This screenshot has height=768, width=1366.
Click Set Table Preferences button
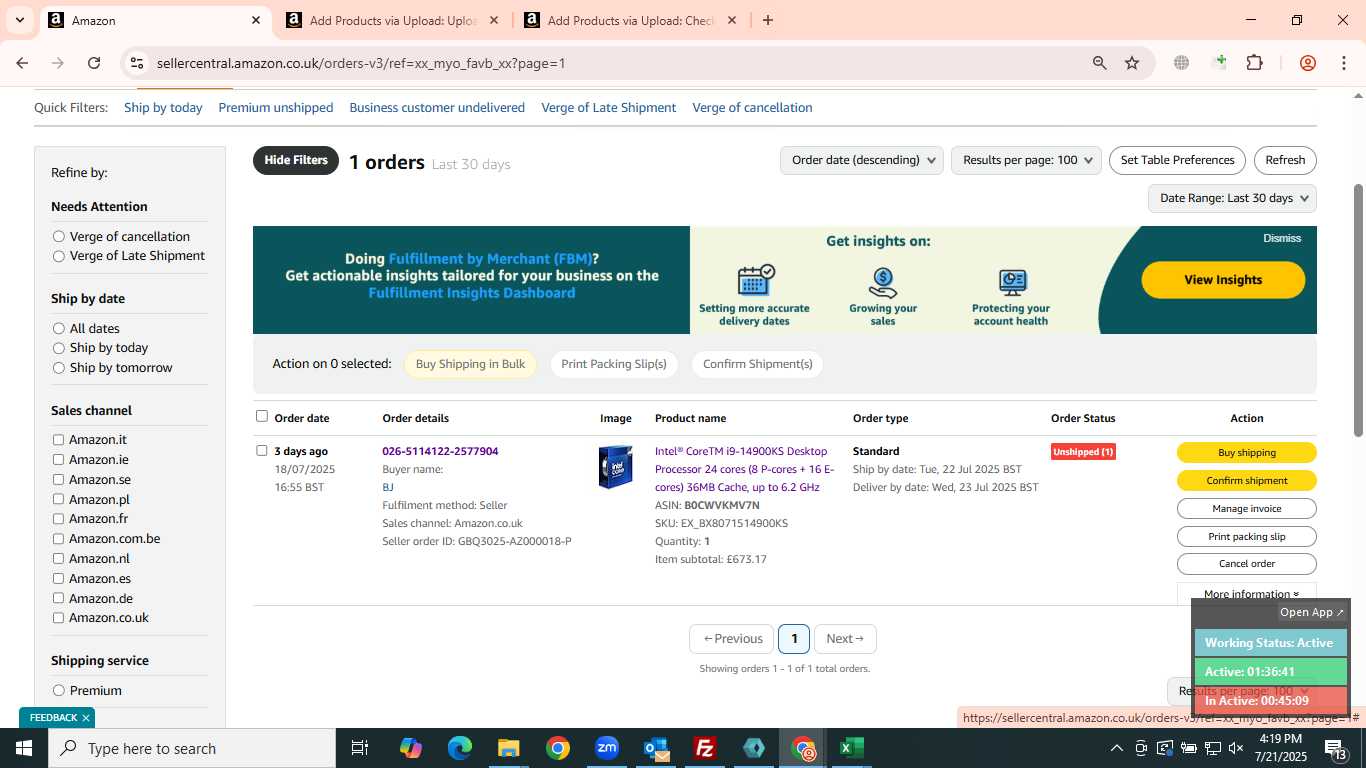tap(1177, 160)
